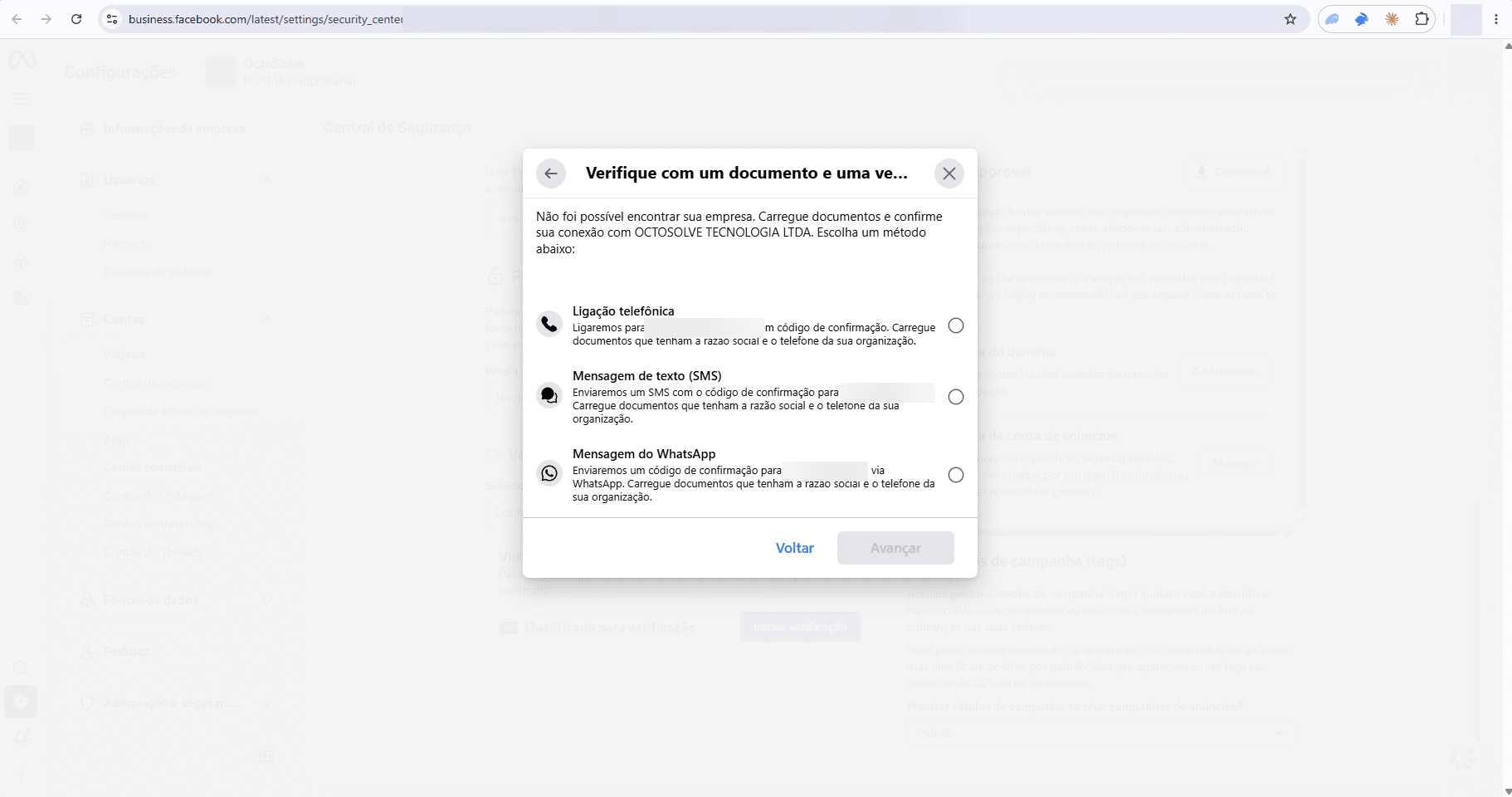
Task: Click the Voltar button
Action: 794,548
